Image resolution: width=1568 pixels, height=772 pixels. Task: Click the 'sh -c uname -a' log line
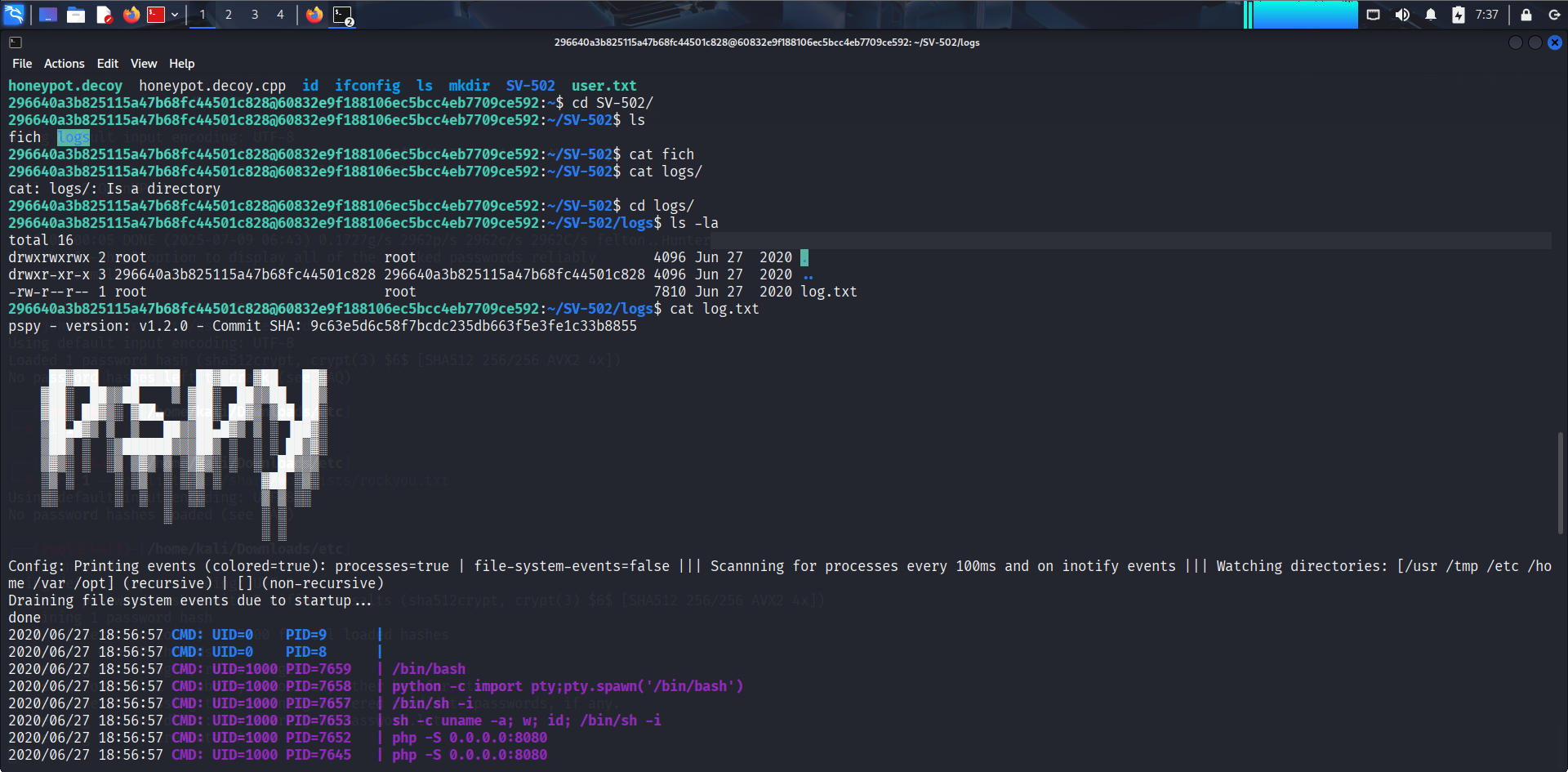coord(335,721)
